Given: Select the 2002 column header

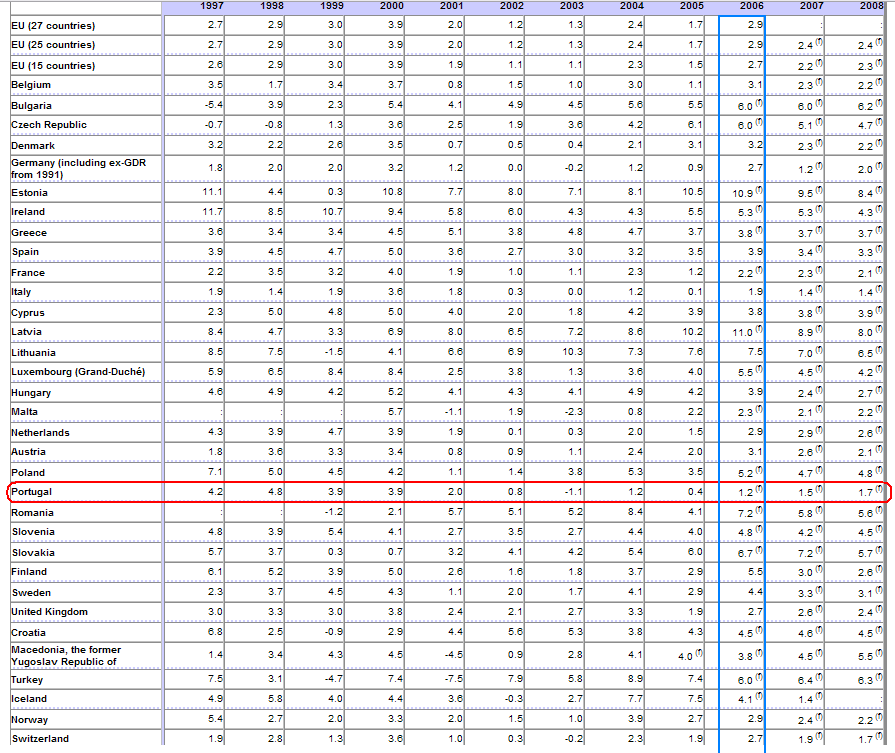Looking at the screenshot, I should click(511, 6).
